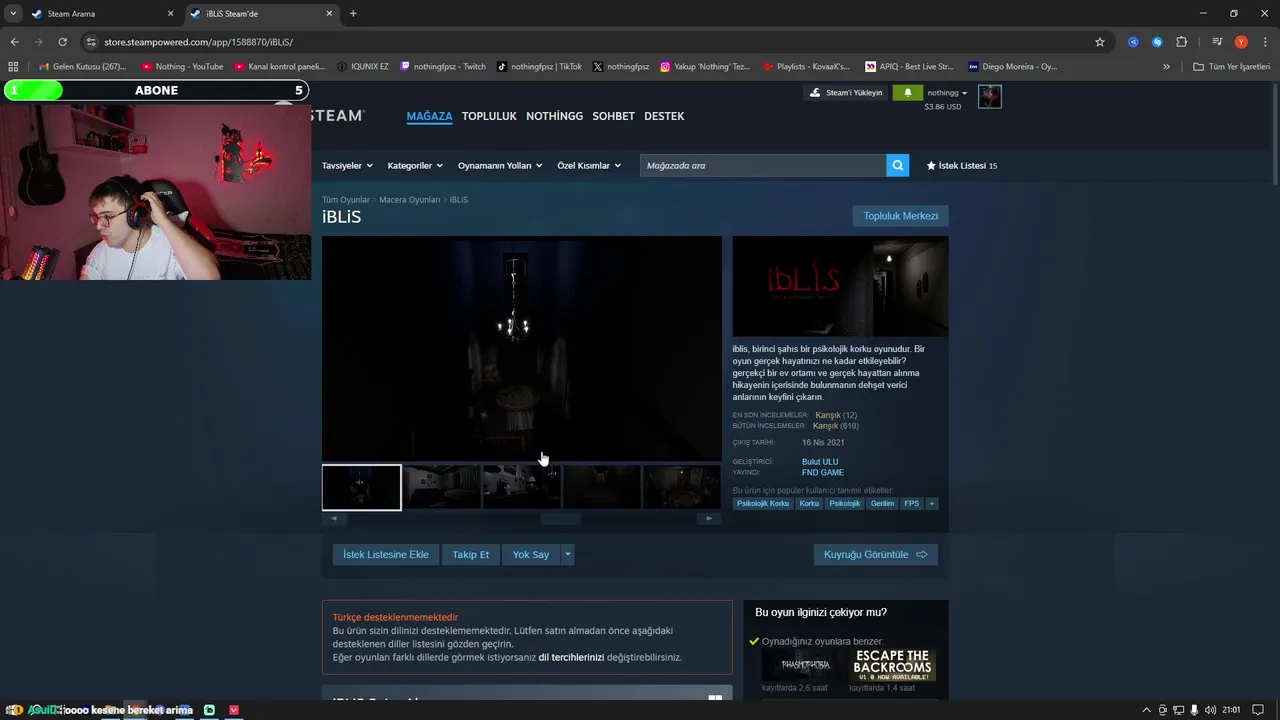Open nothingfpsz TikTok bookmark

[x=539, y=67]
